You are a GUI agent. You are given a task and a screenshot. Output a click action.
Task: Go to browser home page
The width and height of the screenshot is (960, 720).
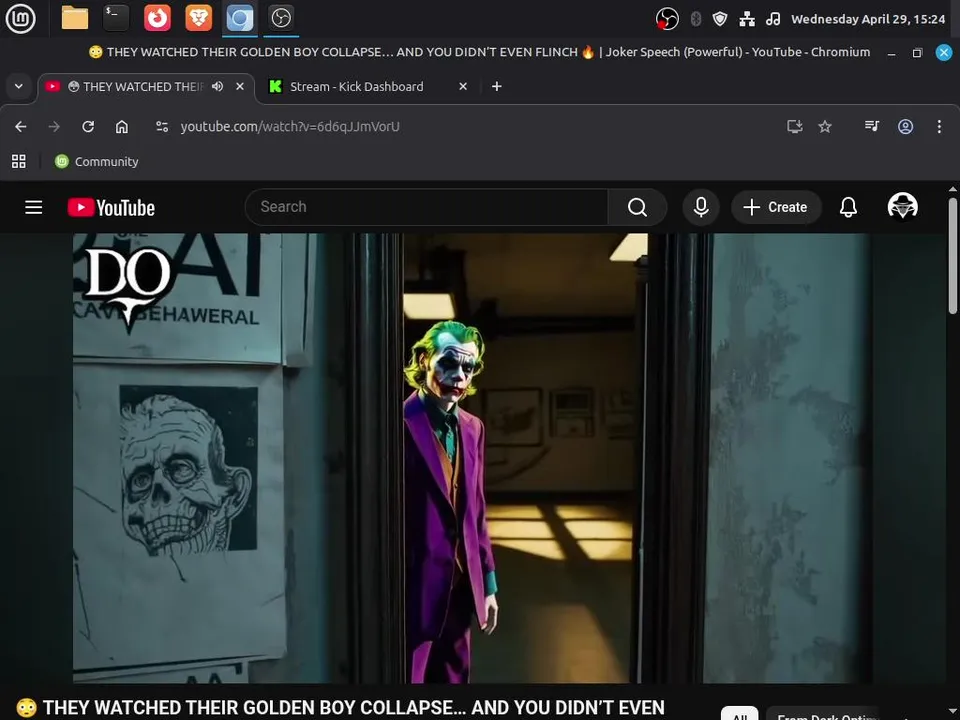tap(122, 127)
